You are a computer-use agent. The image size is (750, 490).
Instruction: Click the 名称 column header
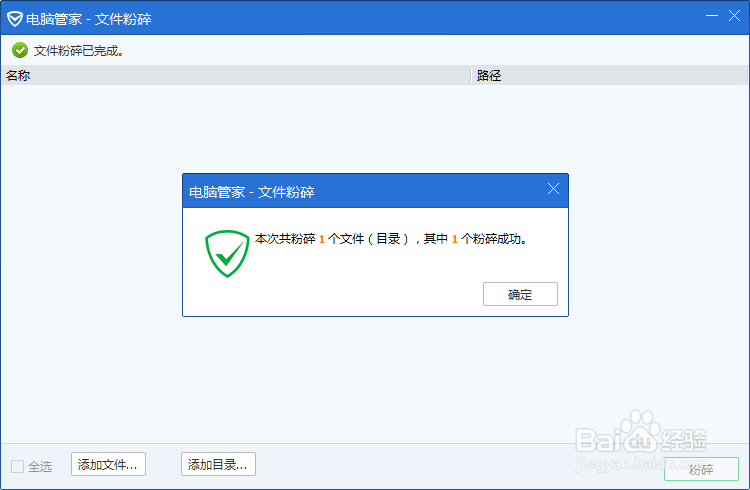point(236,76)
